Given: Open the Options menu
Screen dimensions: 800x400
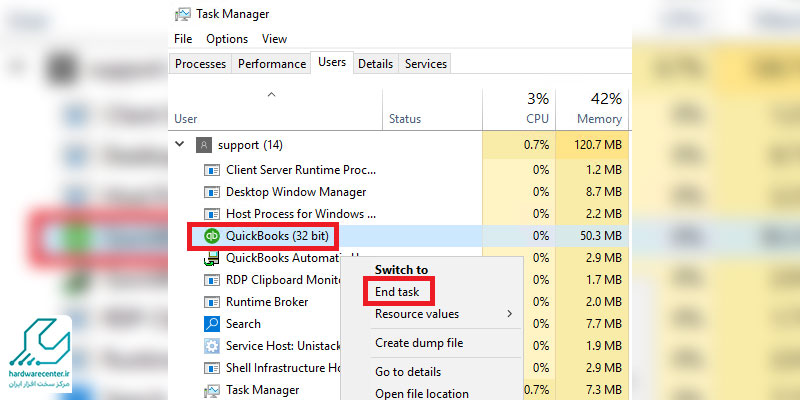Looking at the screenshot, I should 227,39.
